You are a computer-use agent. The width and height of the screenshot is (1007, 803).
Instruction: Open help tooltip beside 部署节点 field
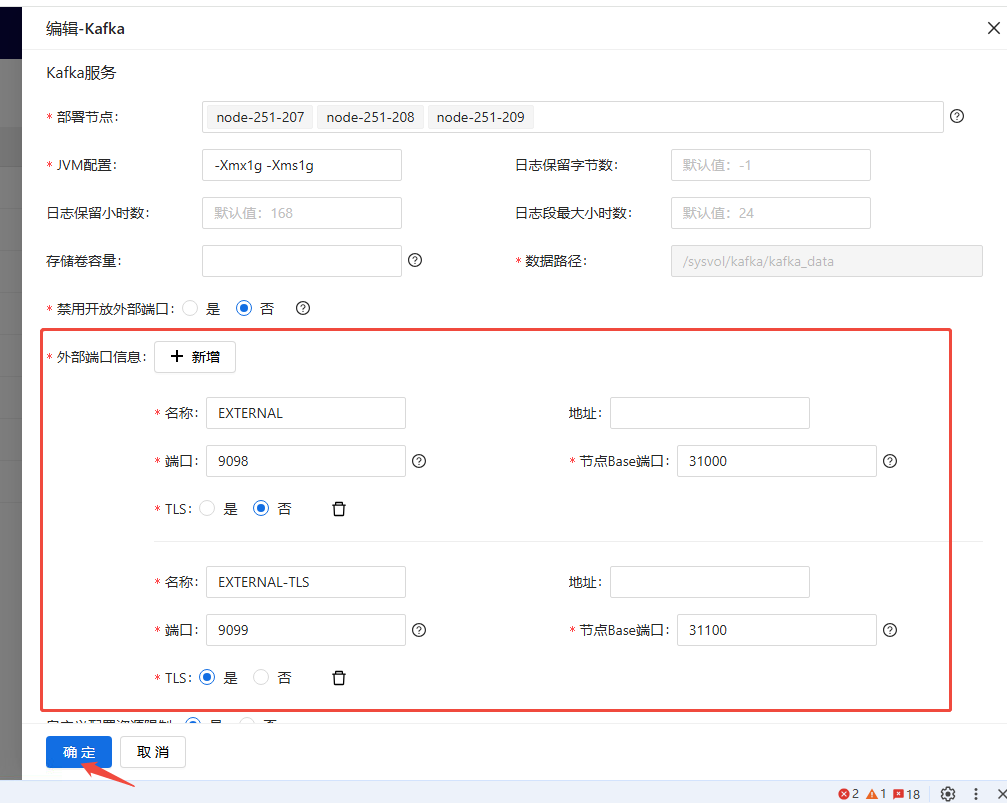pos(957,117)
